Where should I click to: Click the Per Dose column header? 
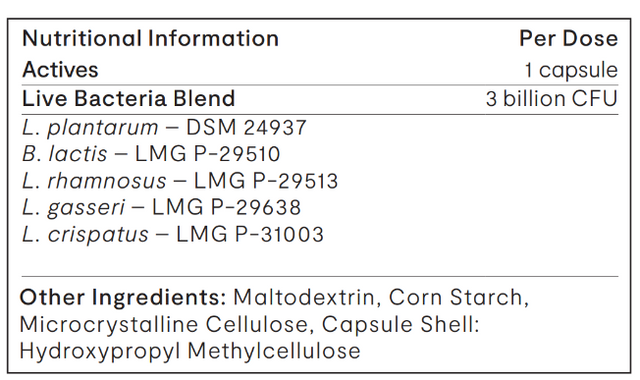click(x=569, y=39)
